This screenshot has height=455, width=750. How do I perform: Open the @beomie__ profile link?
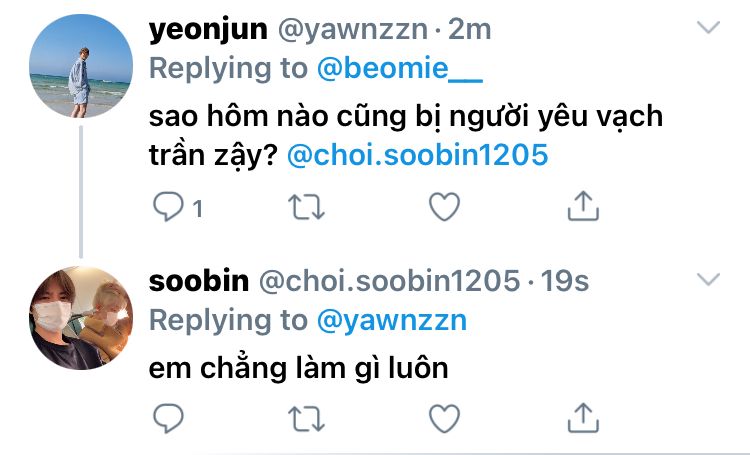(400, 68)
